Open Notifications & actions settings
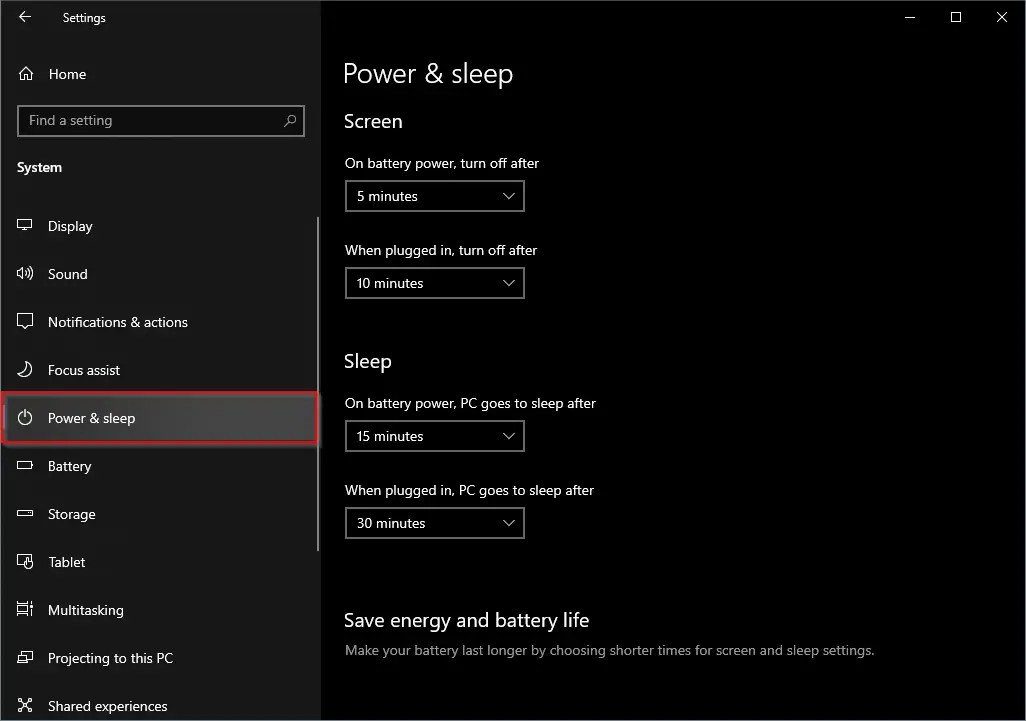The height and width of the screenshot is (721, 1026). (x=118, y=322)
